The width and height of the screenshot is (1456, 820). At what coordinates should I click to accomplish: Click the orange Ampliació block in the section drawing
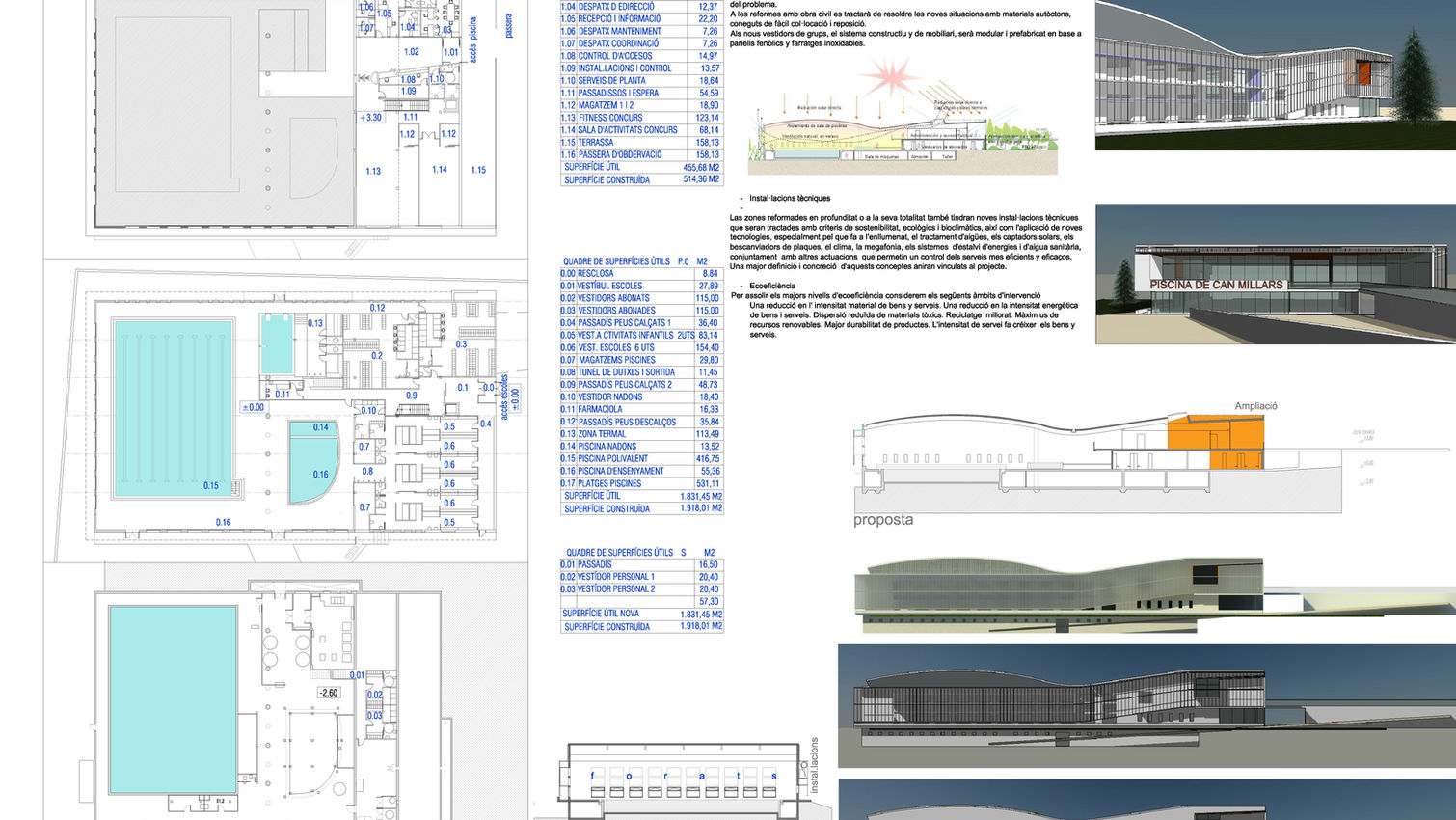tap(1214, 443)
